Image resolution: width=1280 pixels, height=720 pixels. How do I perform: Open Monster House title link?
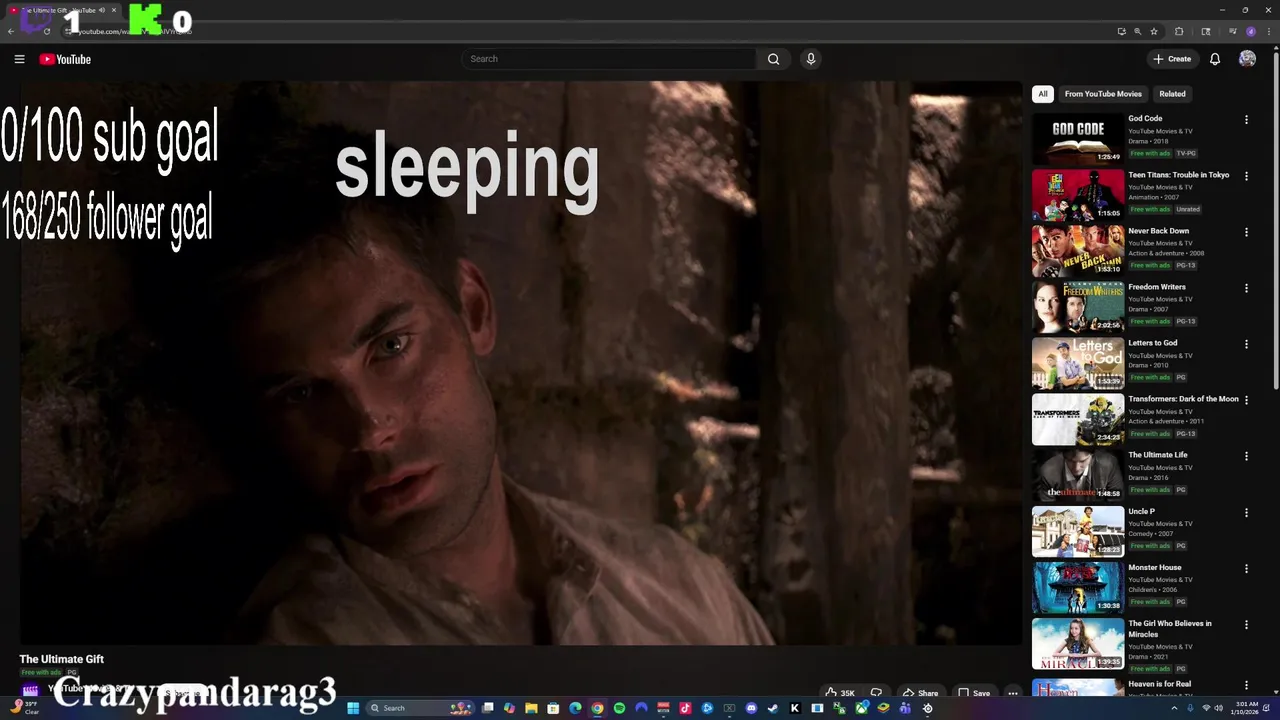1155,567
